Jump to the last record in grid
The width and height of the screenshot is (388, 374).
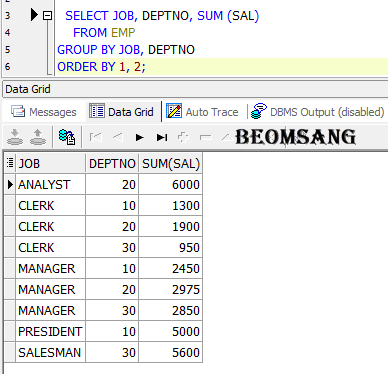(162, 137)
